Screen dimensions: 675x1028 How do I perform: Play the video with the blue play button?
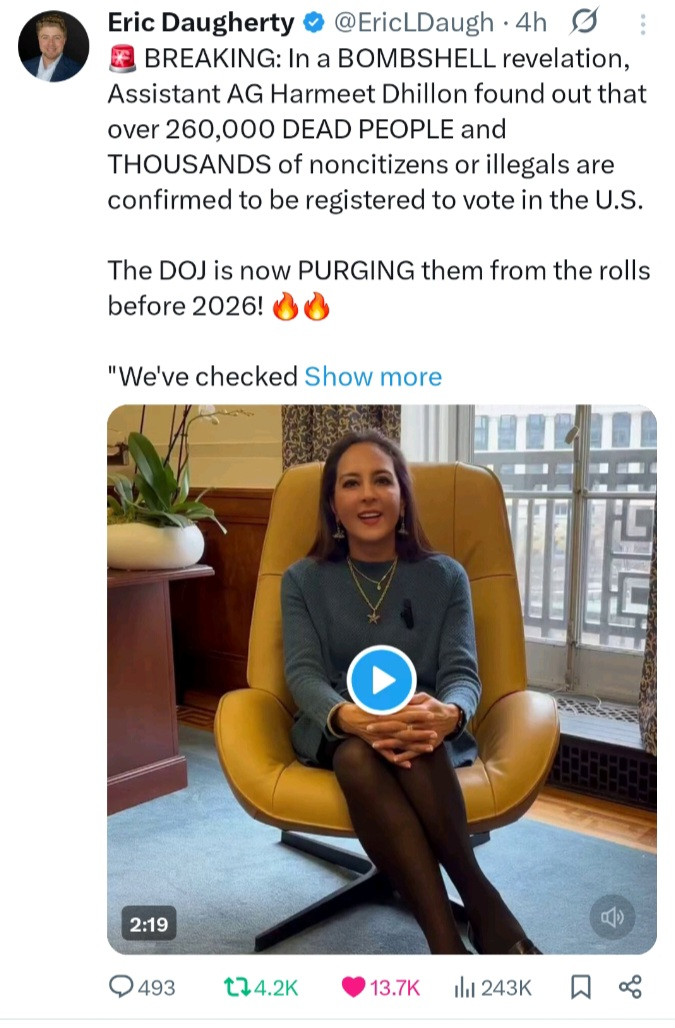pyautogui.click(x=381, y=680)
